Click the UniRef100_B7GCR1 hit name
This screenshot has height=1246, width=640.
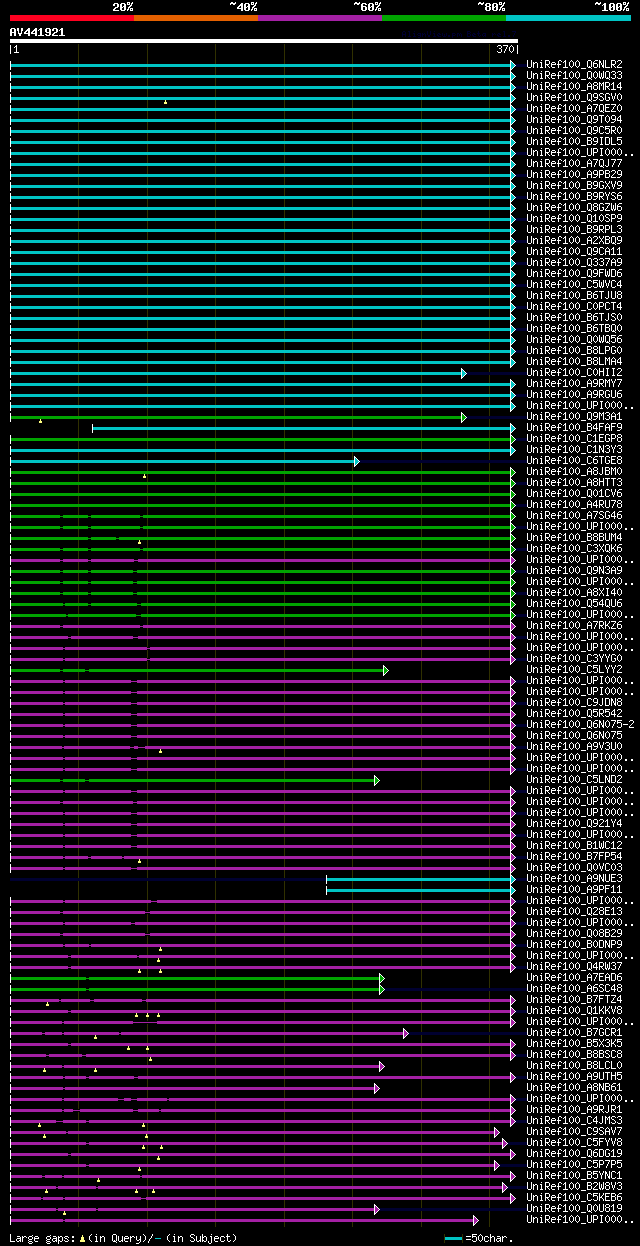tap(574, 1033)
